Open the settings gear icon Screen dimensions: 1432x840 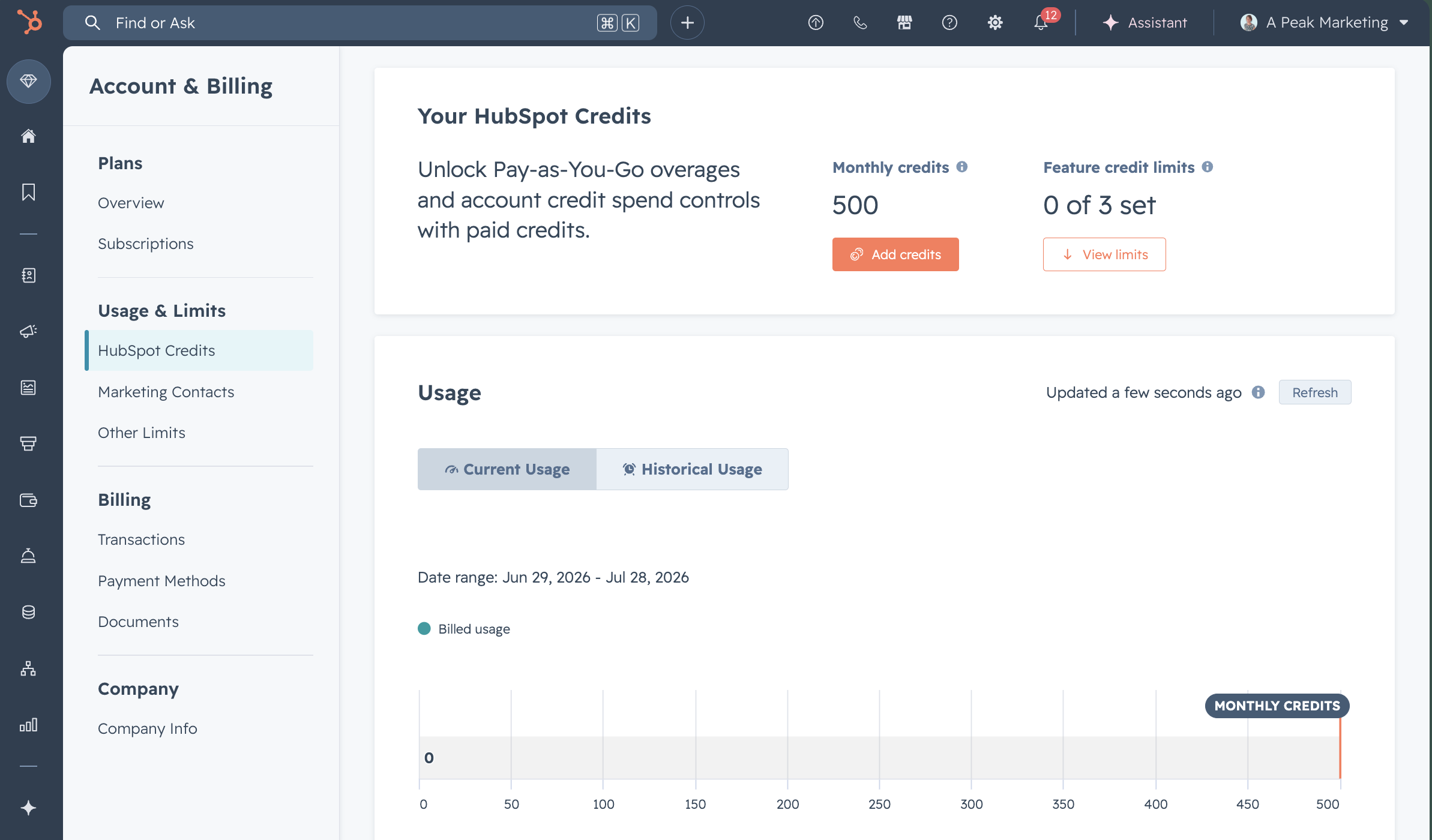995,23
